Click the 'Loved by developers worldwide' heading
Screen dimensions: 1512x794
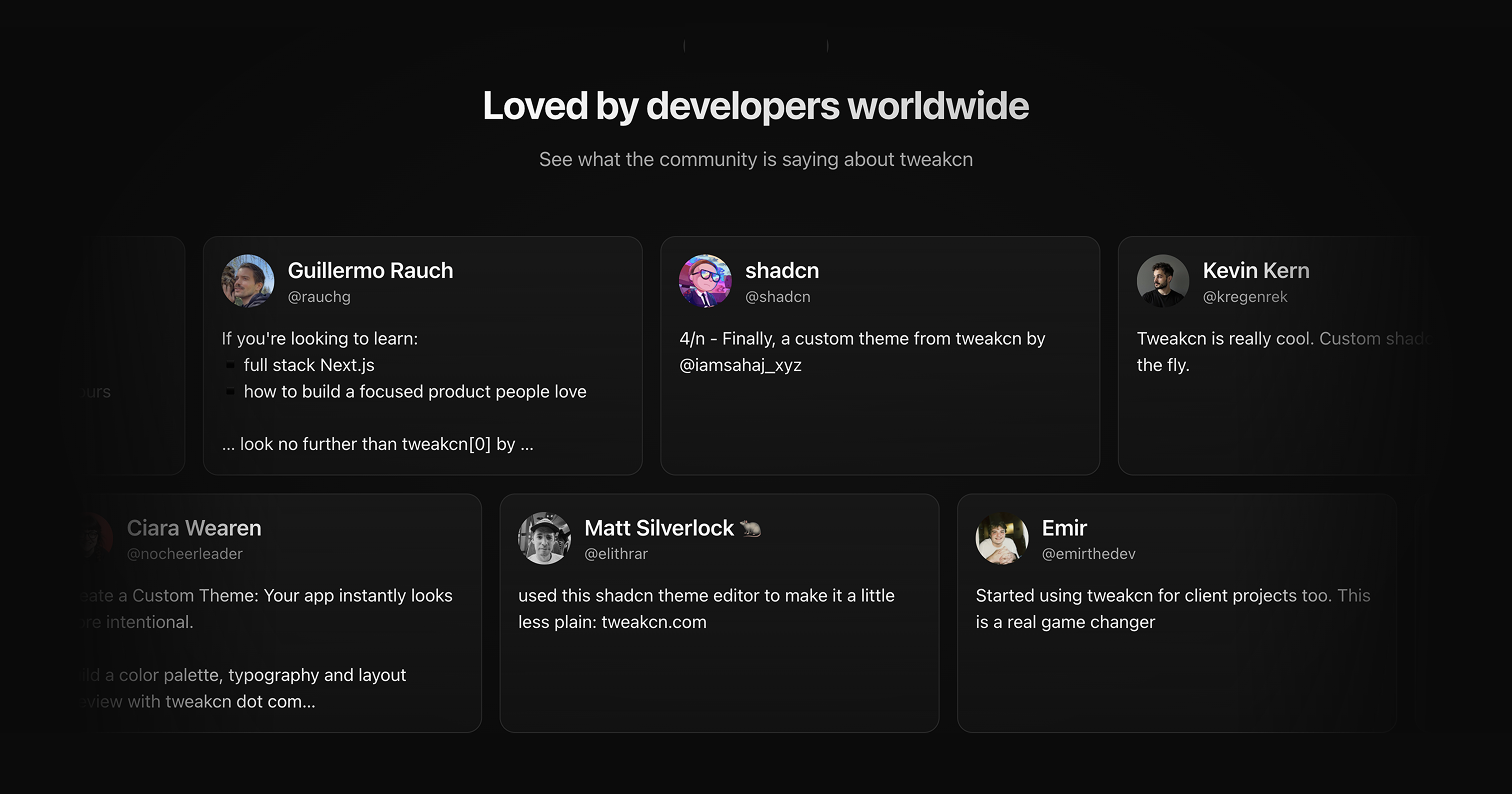pos(755,106)
